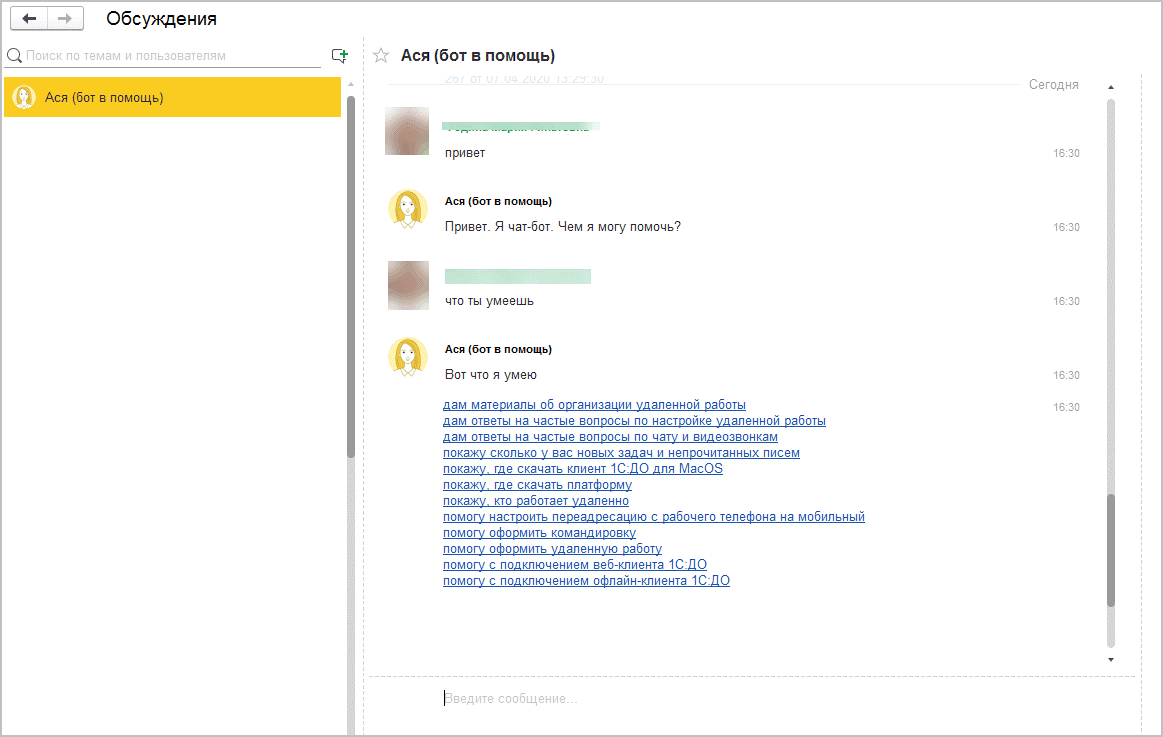Focus the topic and user search field

coord(170,56)
